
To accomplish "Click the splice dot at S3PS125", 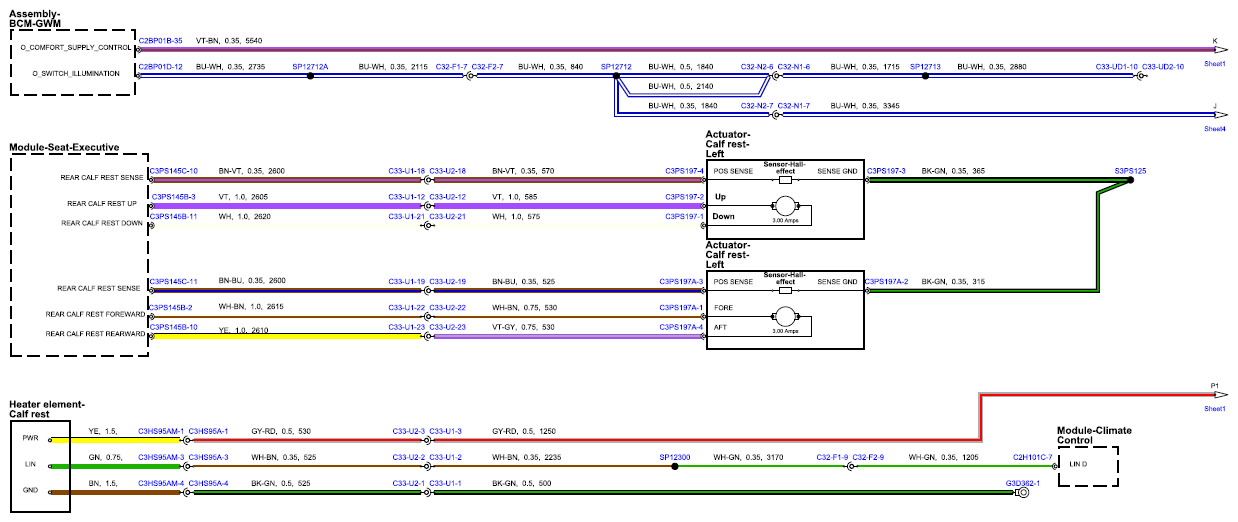I will 1130,181.
